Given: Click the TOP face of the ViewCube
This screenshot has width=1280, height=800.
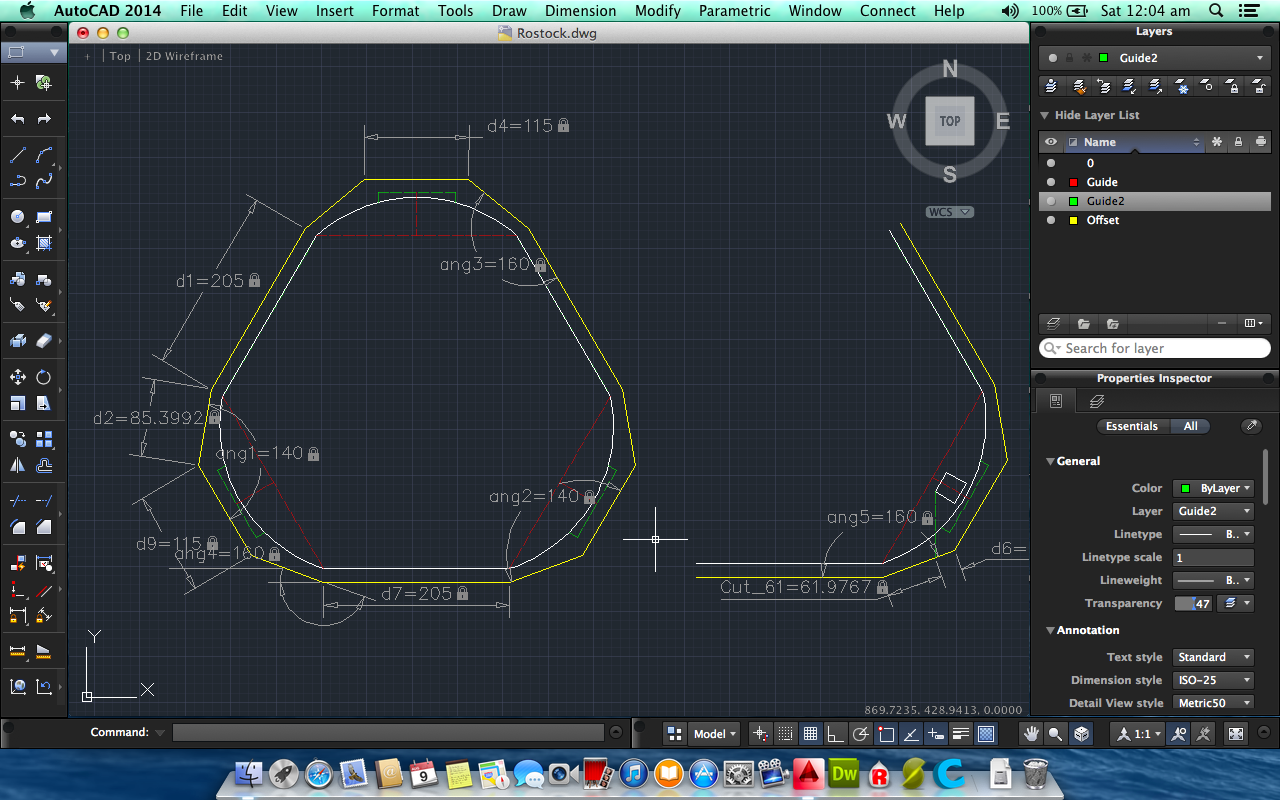Looking at the screenshot, I should click(949, 121).
